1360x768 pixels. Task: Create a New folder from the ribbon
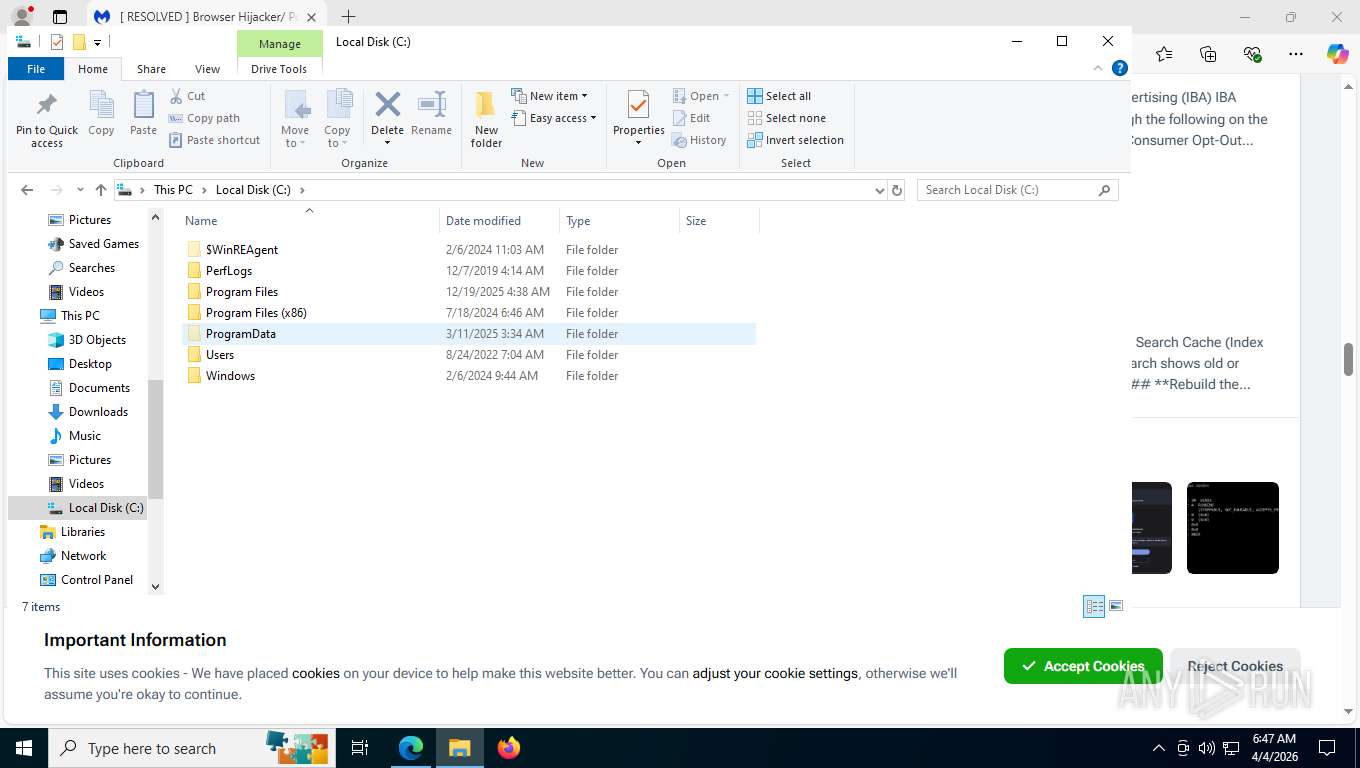point(486,119)
